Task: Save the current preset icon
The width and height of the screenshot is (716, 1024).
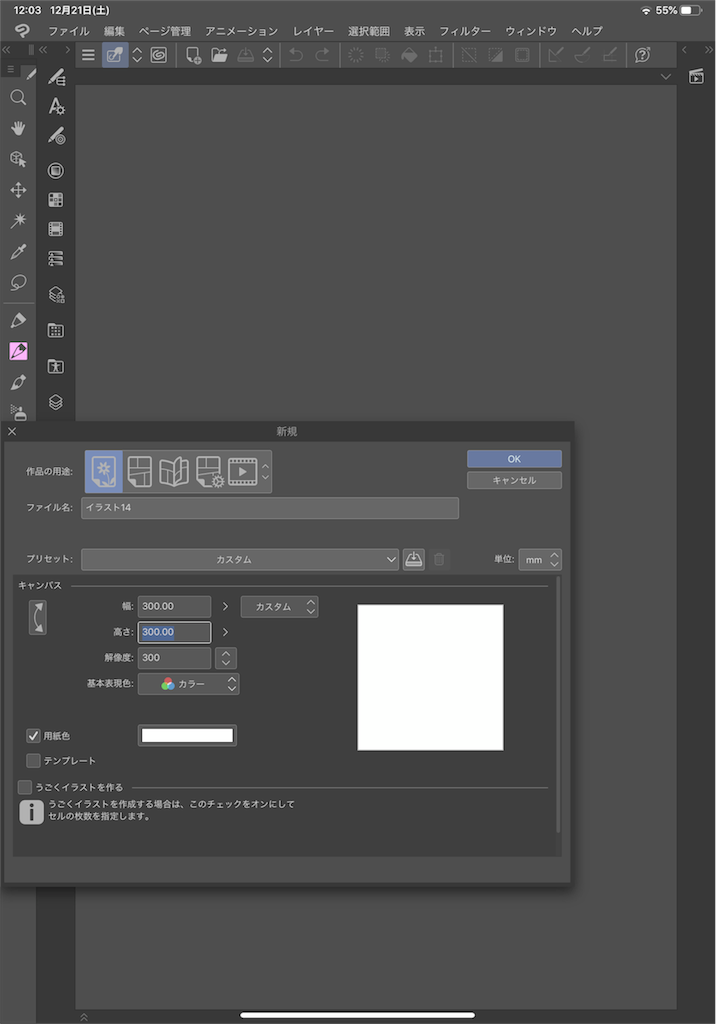Action: [414, 559]
